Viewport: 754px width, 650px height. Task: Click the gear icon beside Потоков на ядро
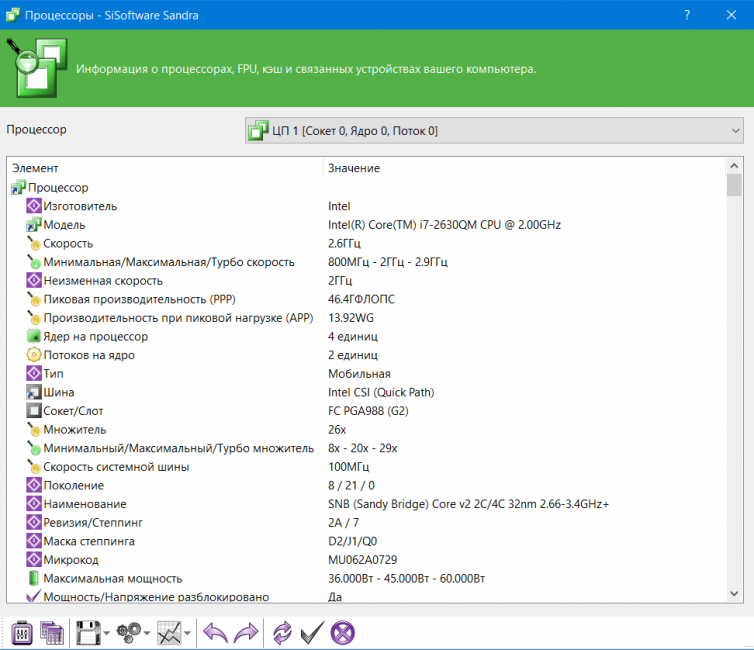tap(34, 355)
